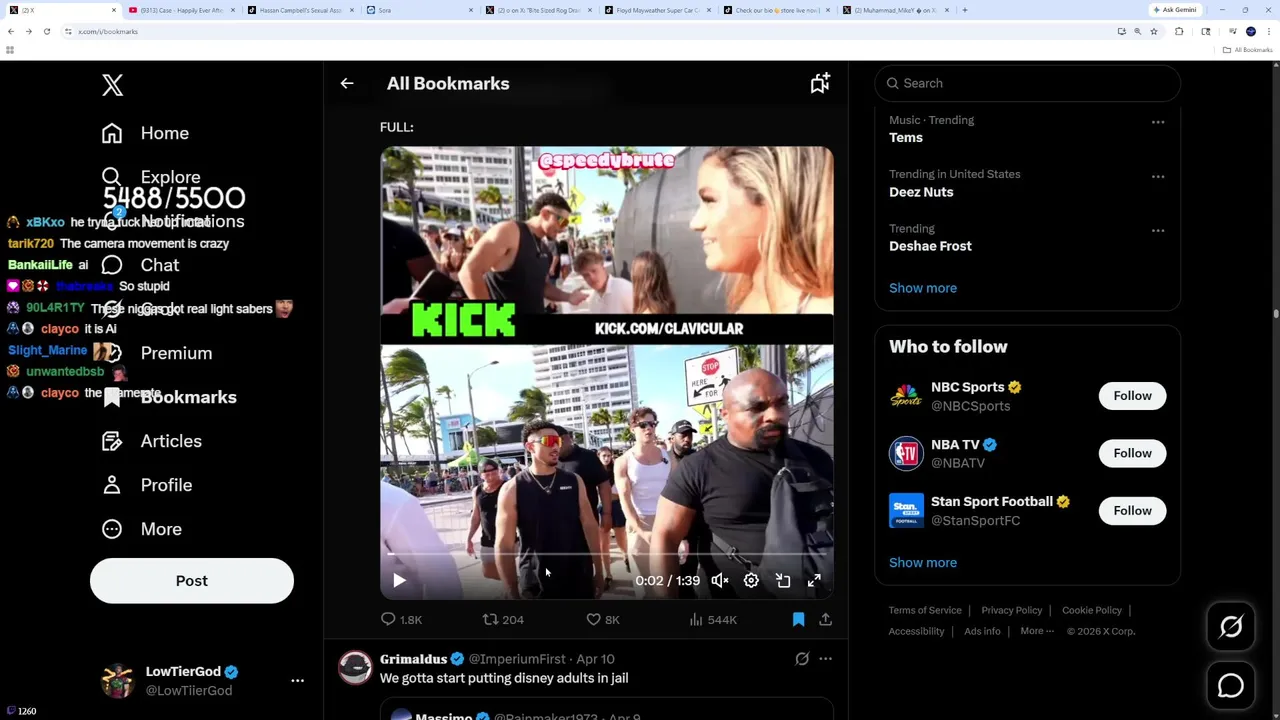Open the Accessibility footer link

(x=916, y=631)
